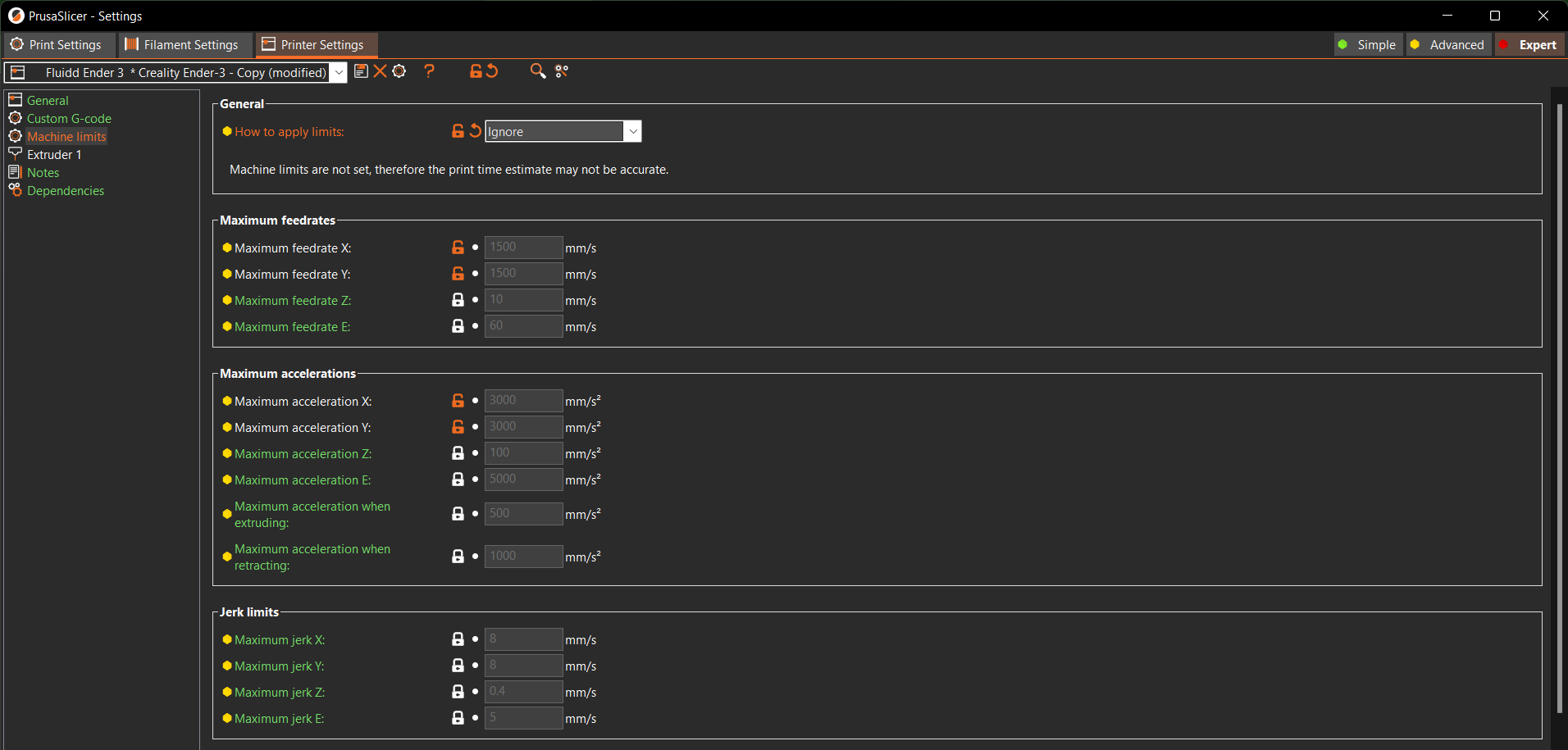Click lock icon for Maximum feedrate E
1568x750 pixels.
point(458,326)
